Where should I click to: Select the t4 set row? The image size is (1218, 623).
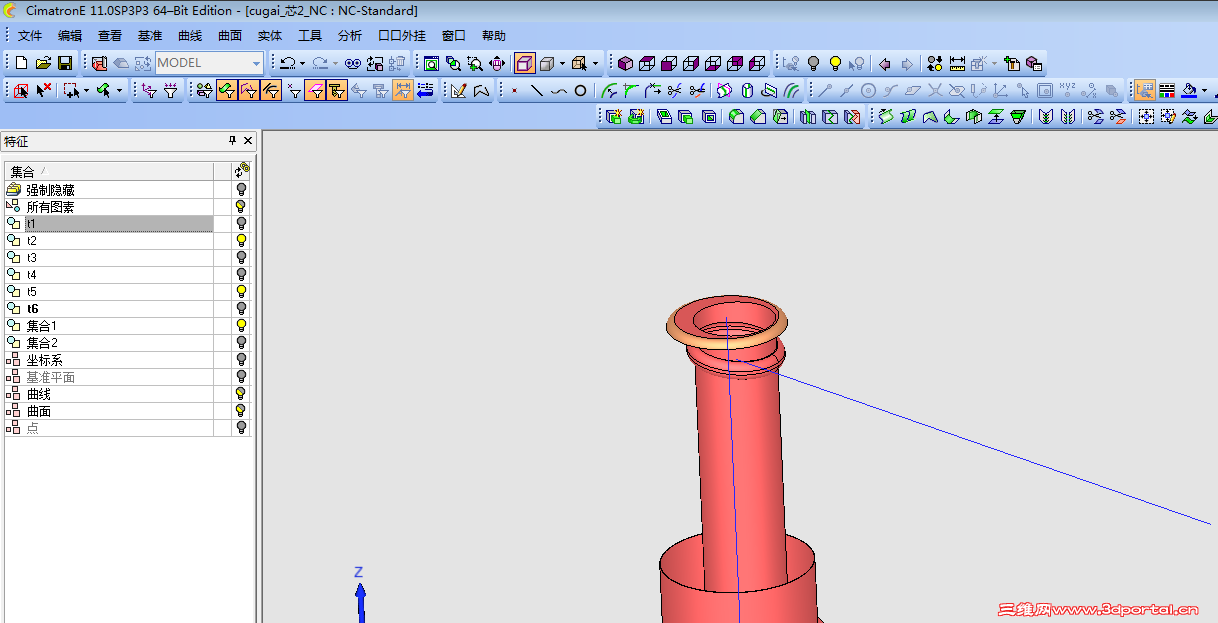point(109,275)
